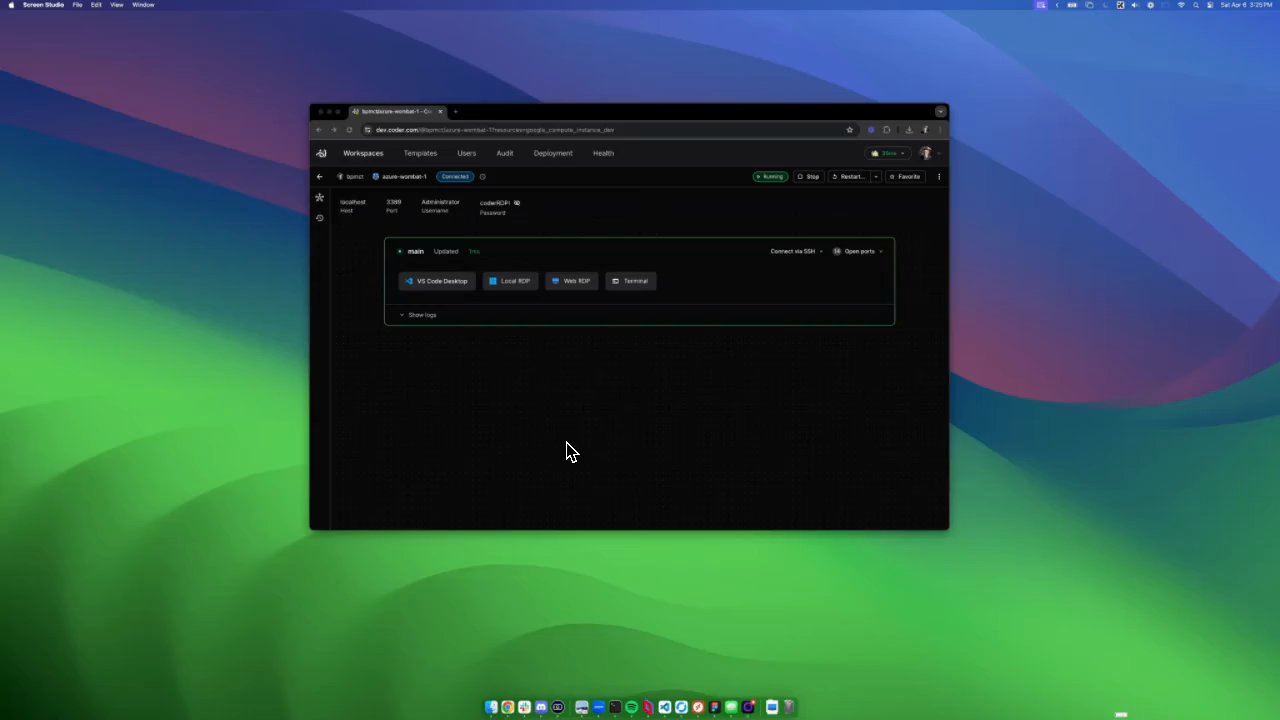Open the info icon next to Connected badge
The height and width of the screenshot is (720, 1280).
(x=482, y=177)
